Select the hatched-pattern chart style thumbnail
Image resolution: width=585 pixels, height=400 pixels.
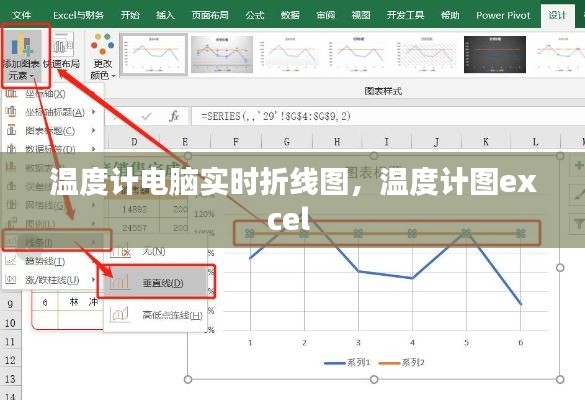pos(426,54)
